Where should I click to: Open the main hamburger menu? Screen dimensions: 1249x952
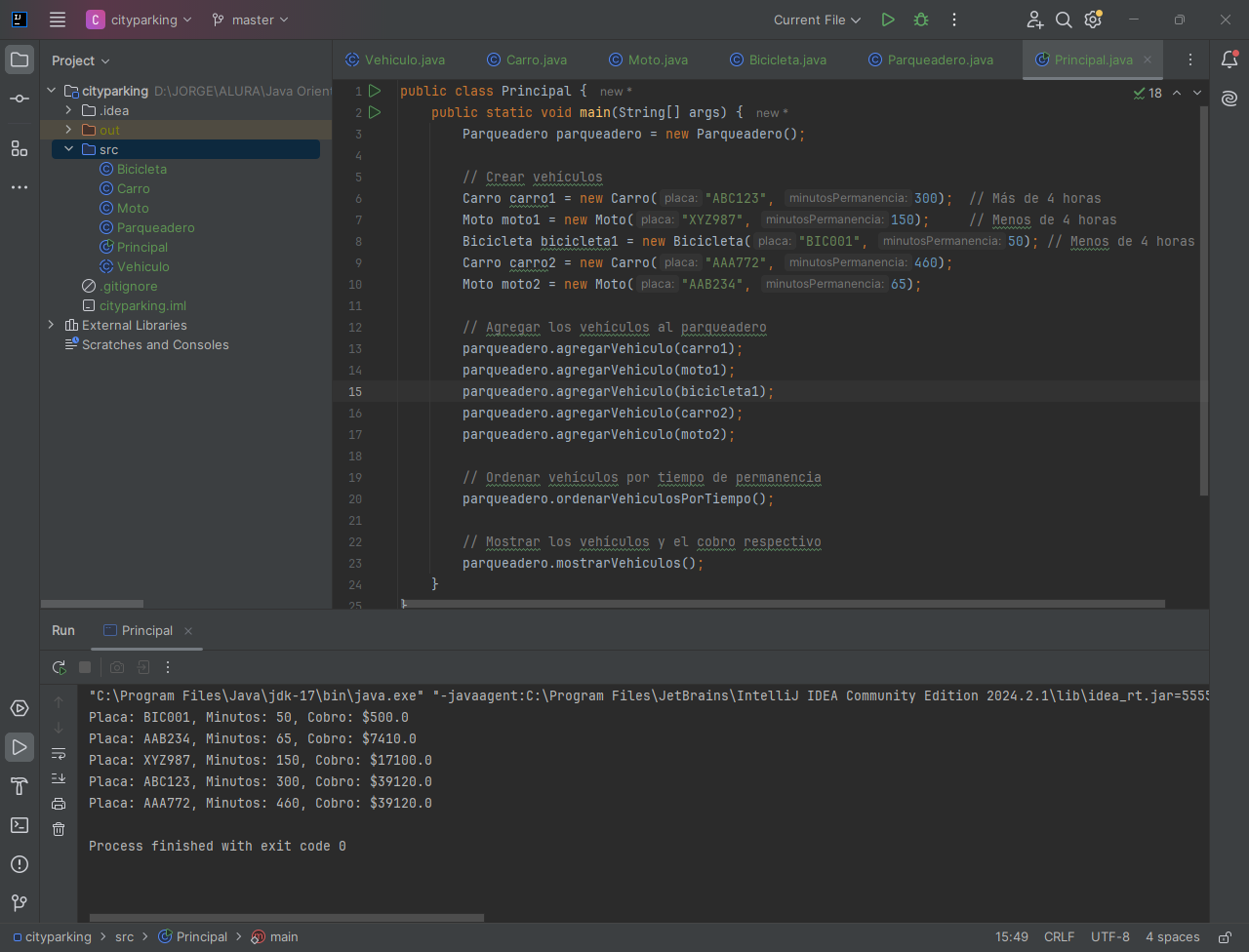(x=58, y=20)
